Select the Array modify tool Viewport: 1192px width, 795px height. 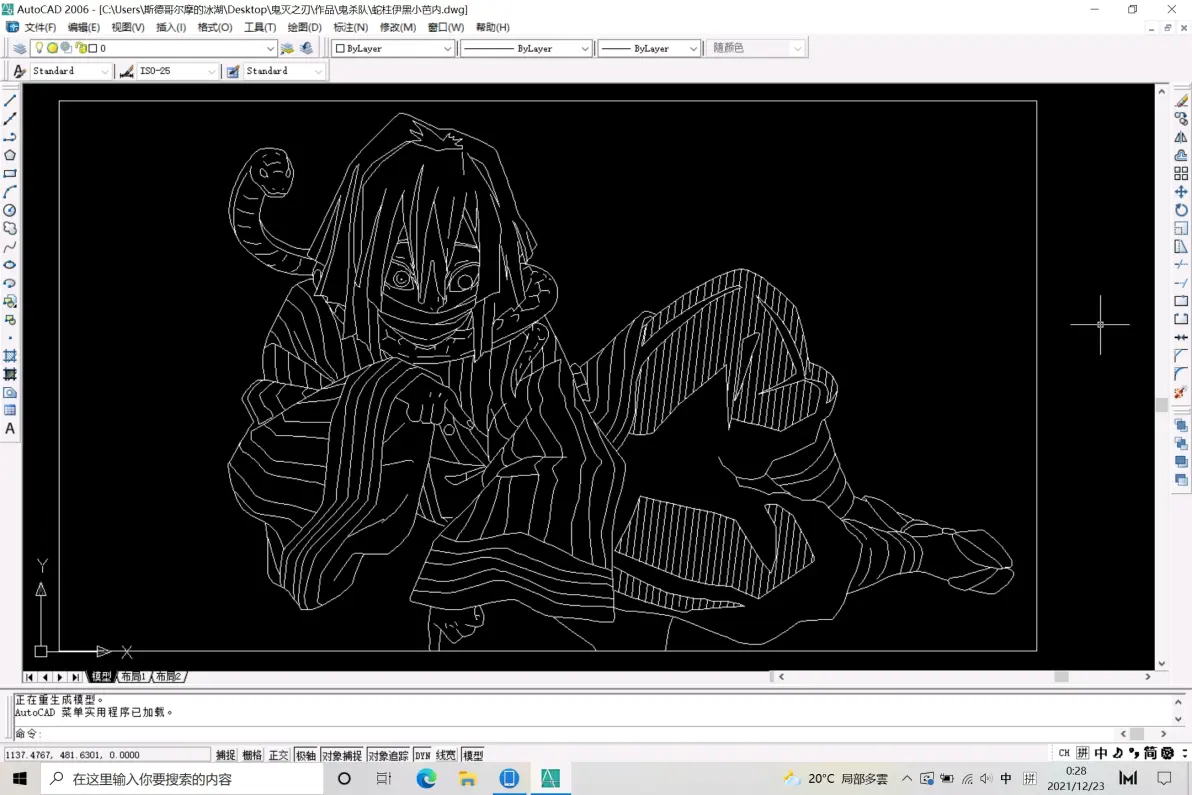coord(1181,173)
